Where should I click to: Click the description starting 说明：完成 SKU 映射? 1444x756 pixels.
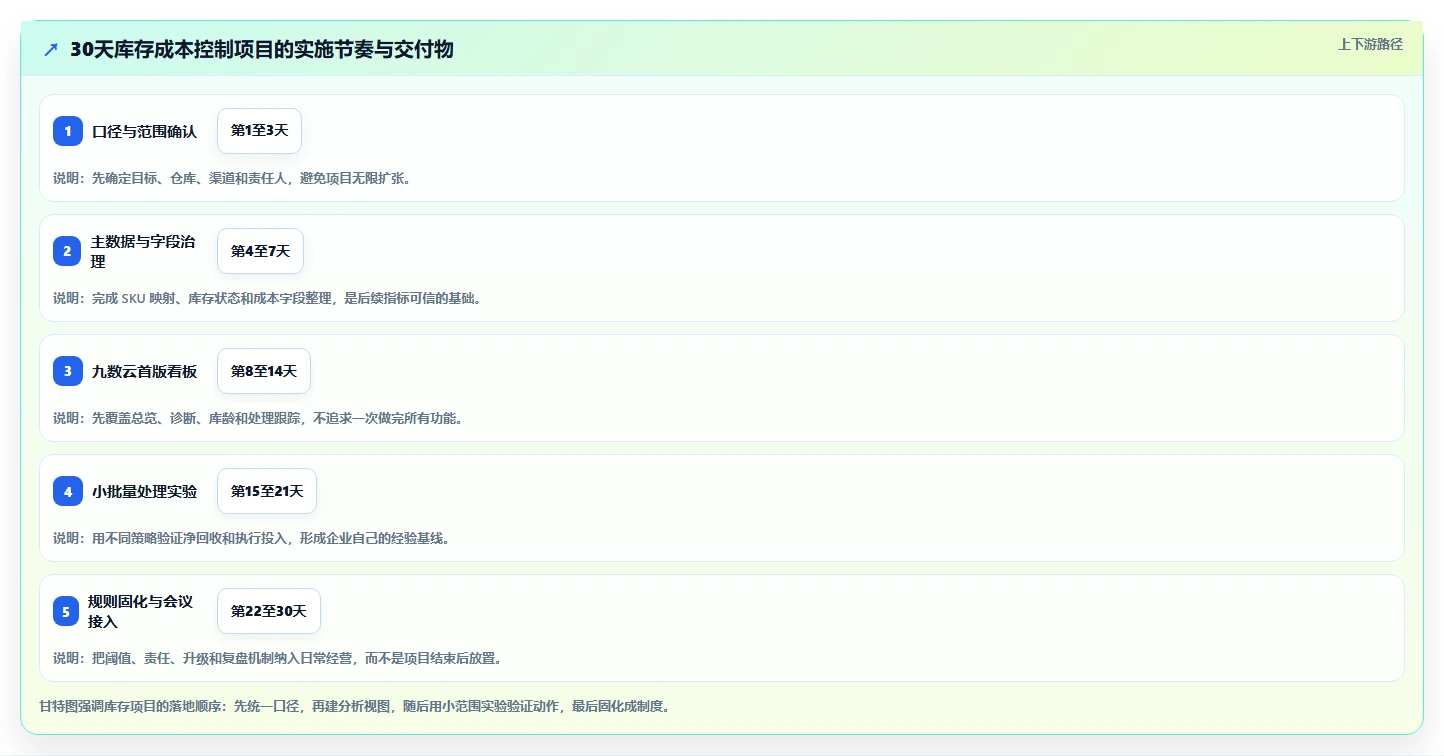[270, 298]
